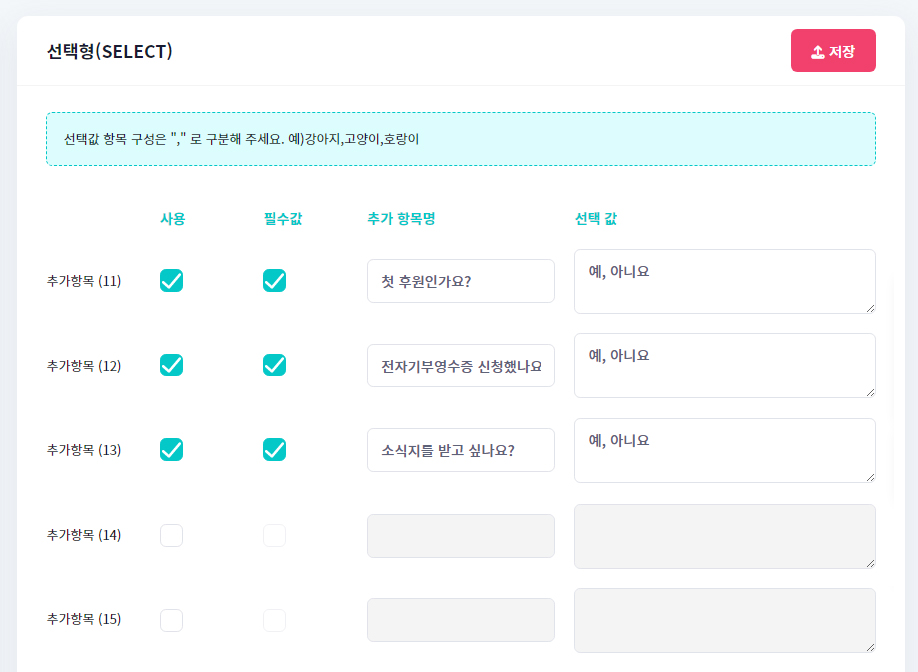Viewport: 918px width, 672px height.
Task: Disable 사용 for 추가항목 (13)
Action: 171,450
